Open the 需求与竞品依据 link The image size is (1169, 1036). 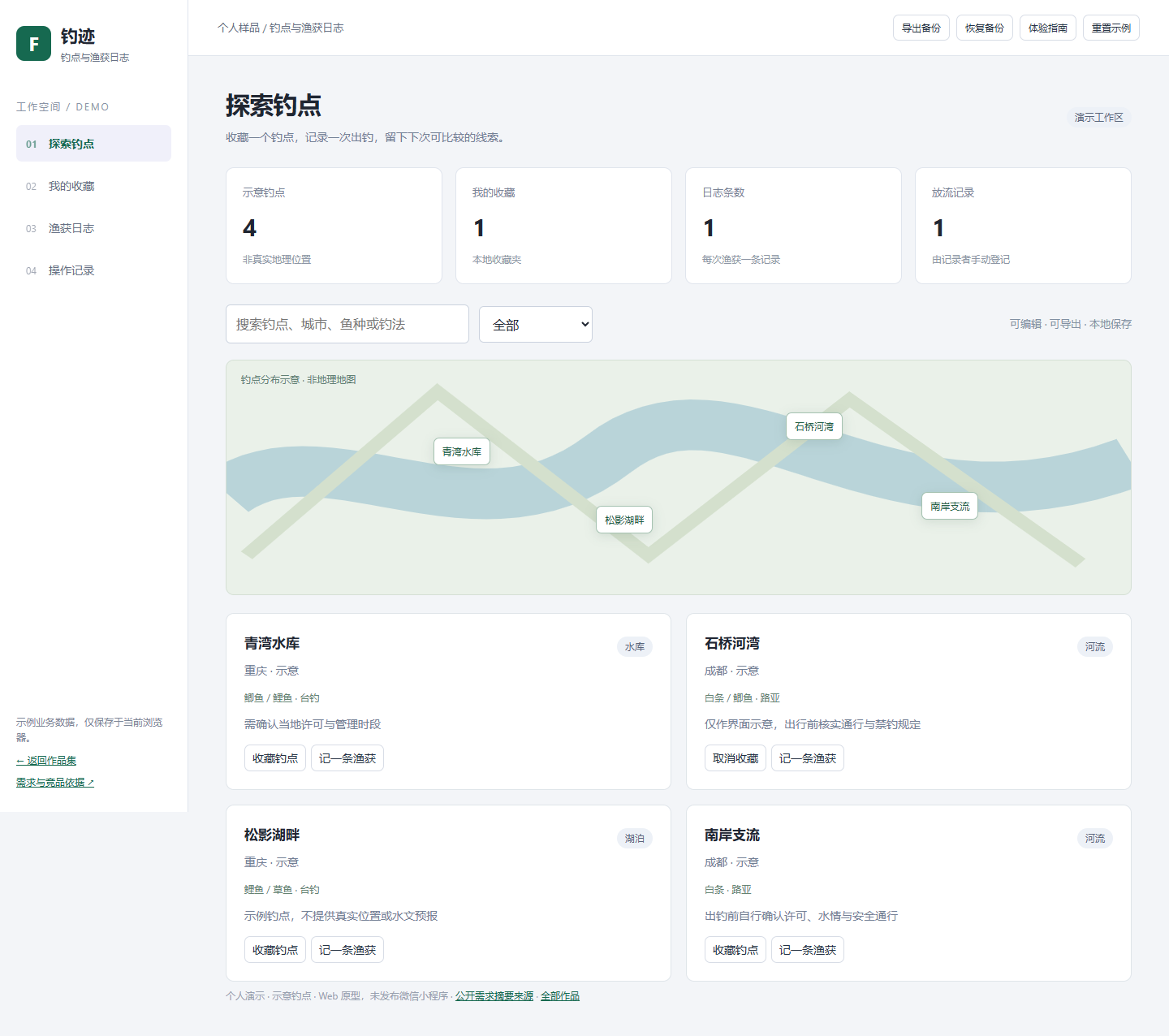tap(55, 783)
